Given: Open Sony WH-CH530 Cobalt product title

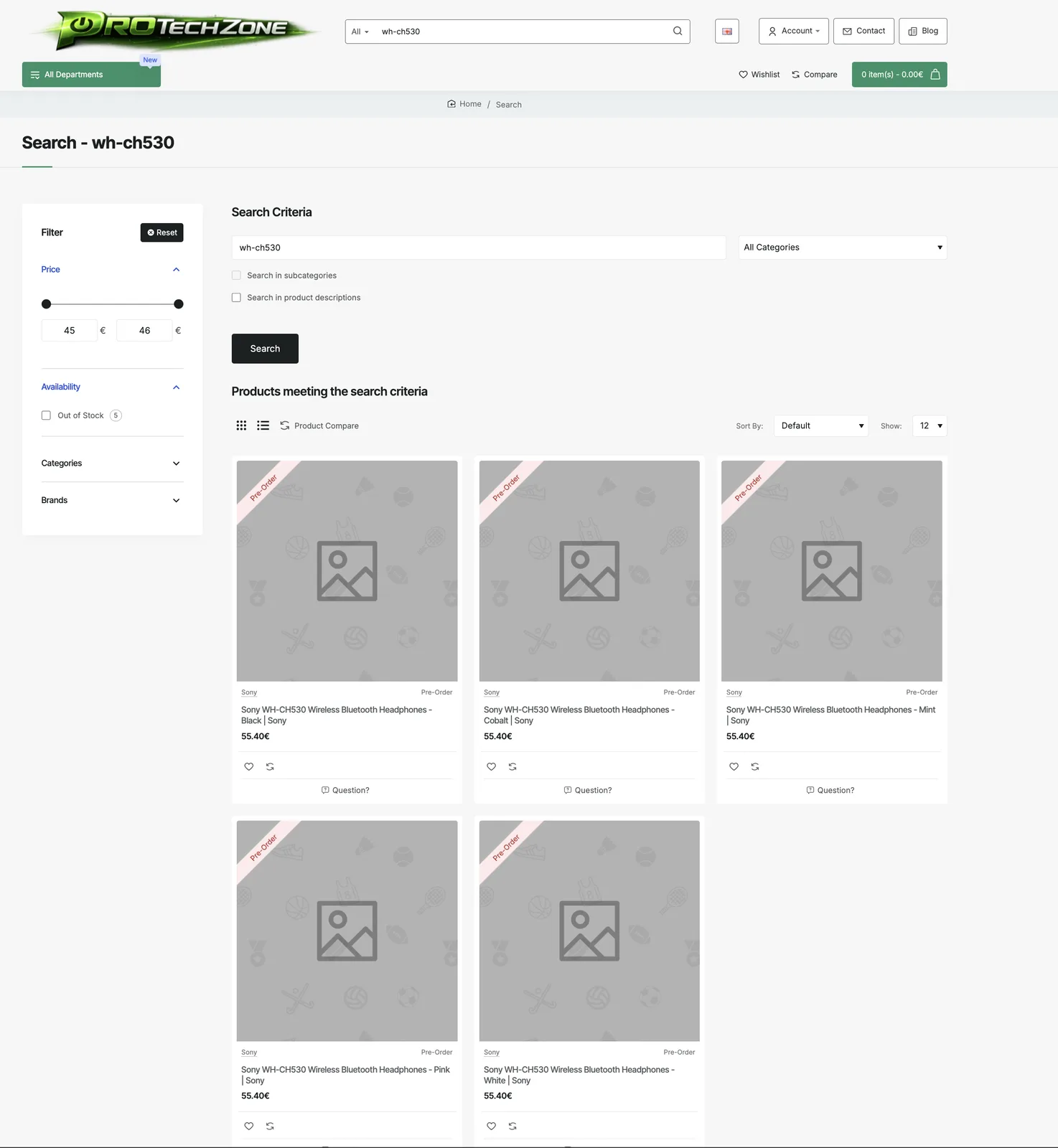Looking at the screenshot, I should tap(579, 715).
